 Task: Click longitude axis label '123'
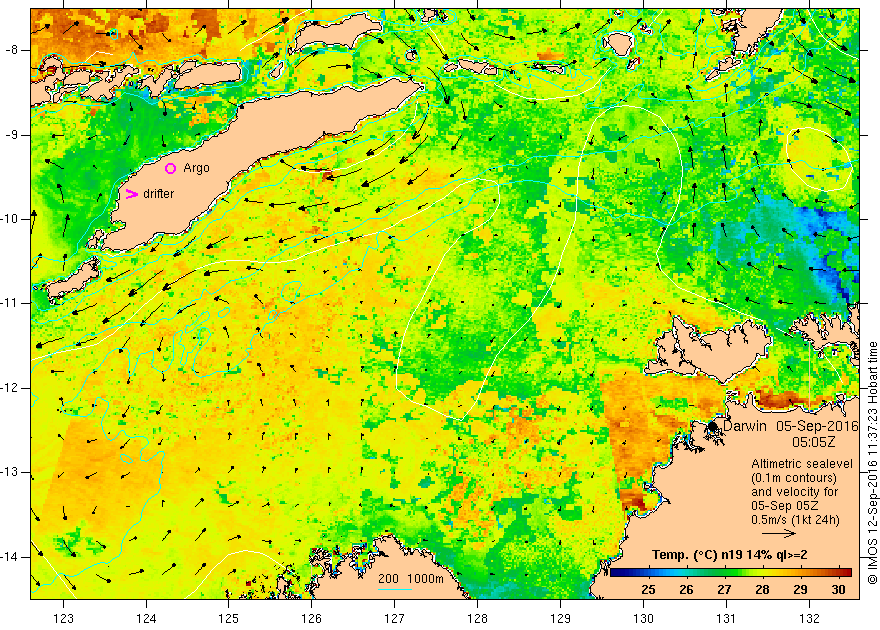point(63,619)
